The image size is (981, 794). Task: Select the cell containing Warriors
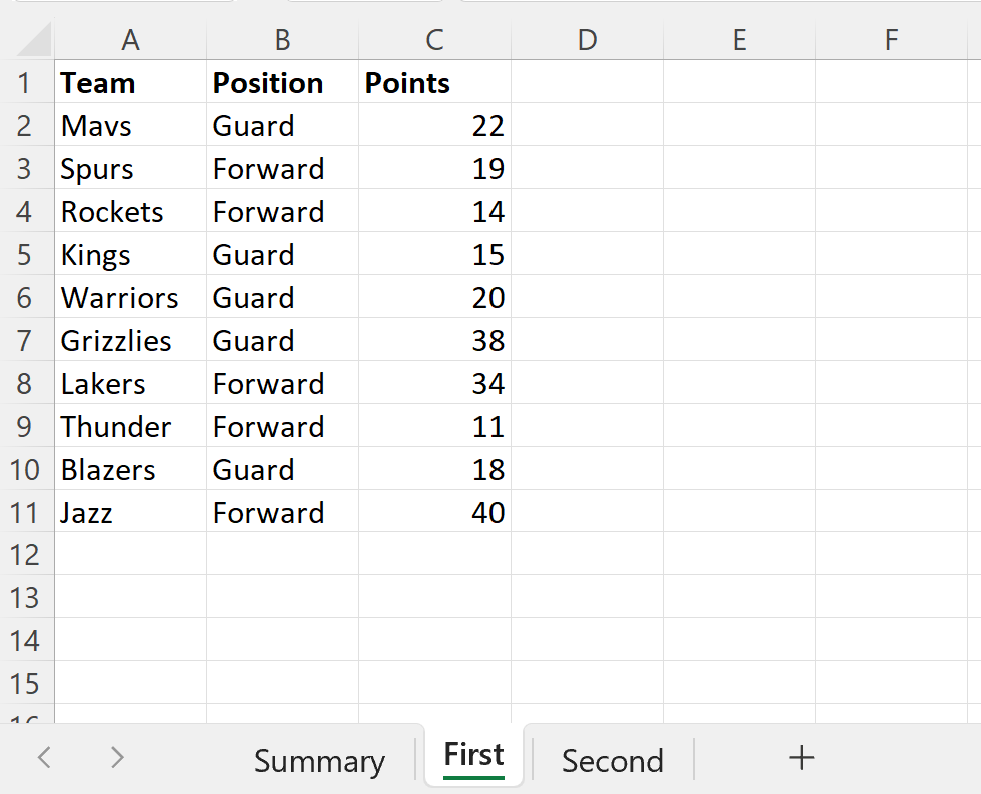(x=130, y=298)
